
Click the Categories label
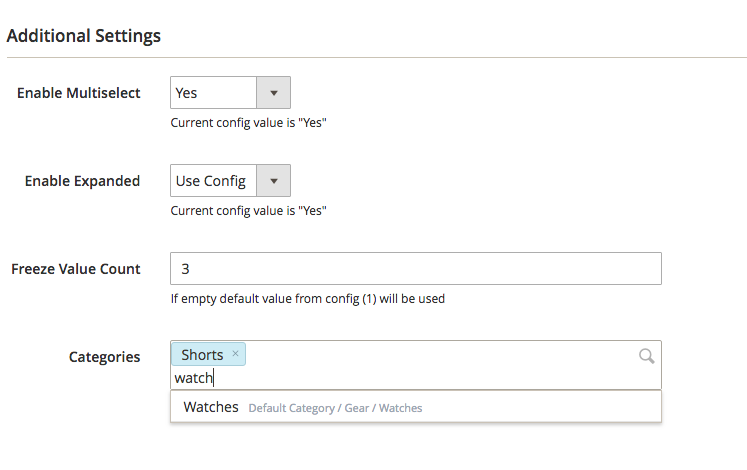[104, 357]
